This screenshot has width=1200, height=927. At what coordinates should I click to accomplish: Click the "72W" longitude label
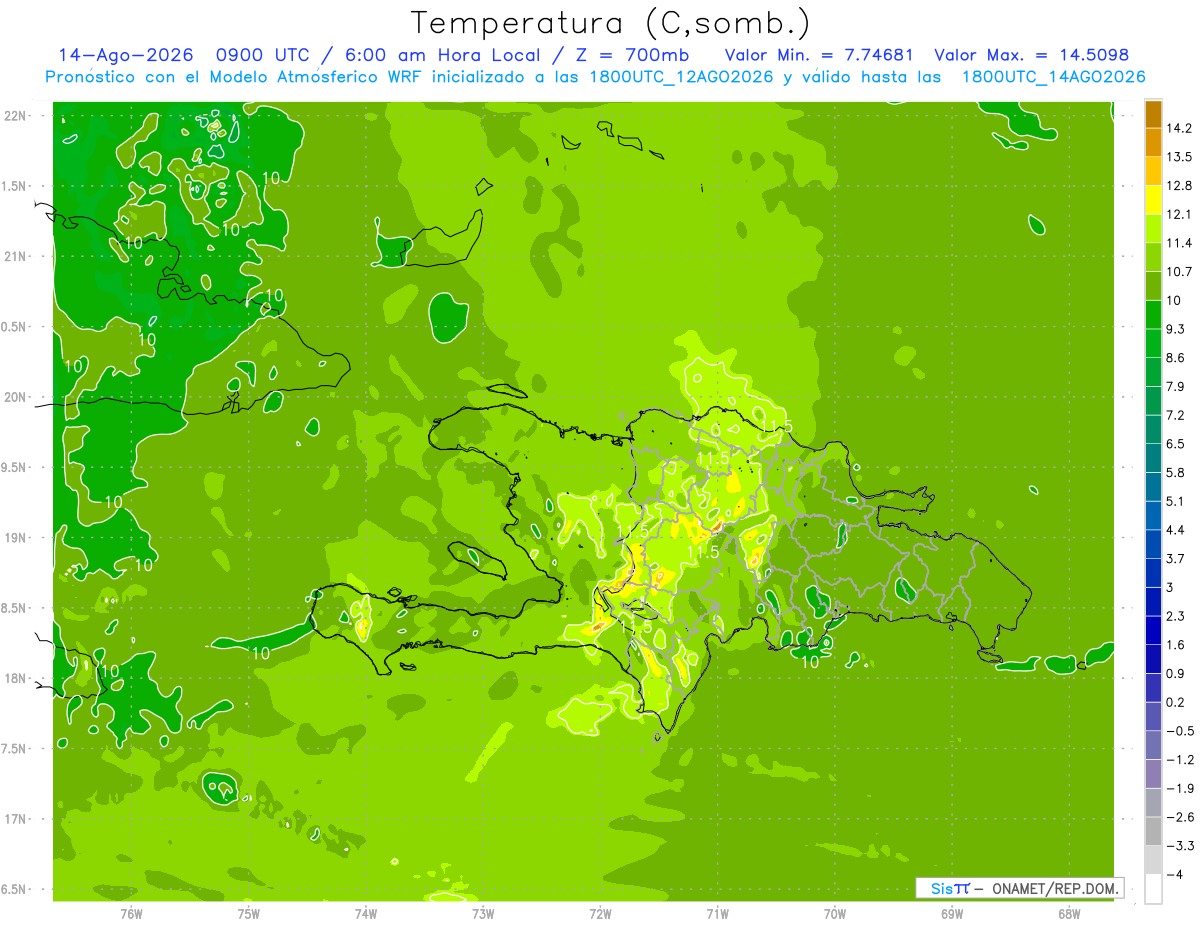pyautogui.click(x=600, y=914)
